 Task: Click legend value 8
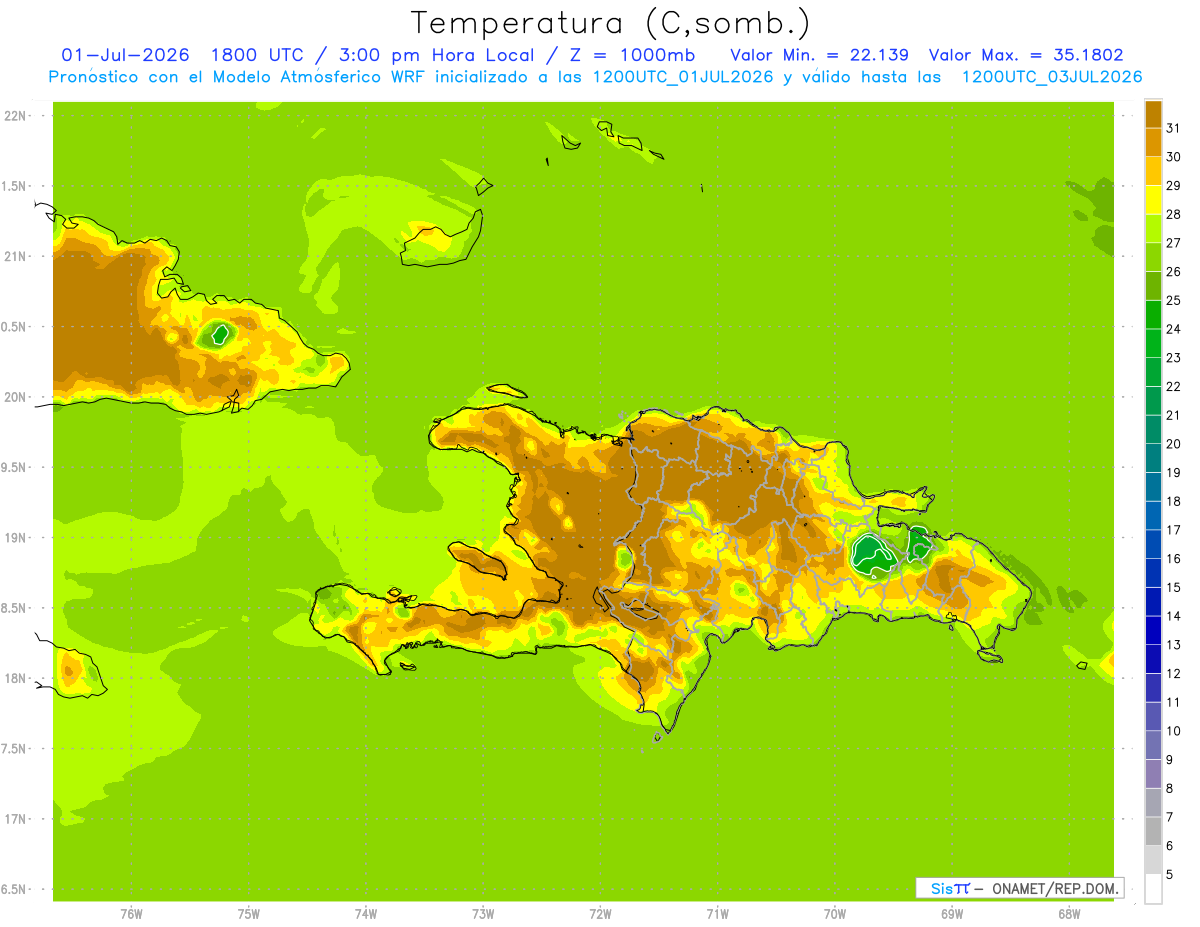1170,789
